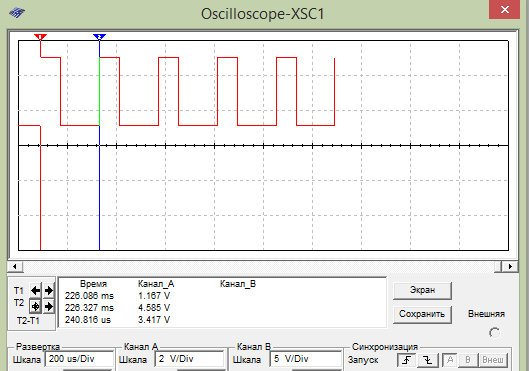Select T1 time value 226.086 ms
Viewport: 529px width, 371px height.
pos(89,296)
